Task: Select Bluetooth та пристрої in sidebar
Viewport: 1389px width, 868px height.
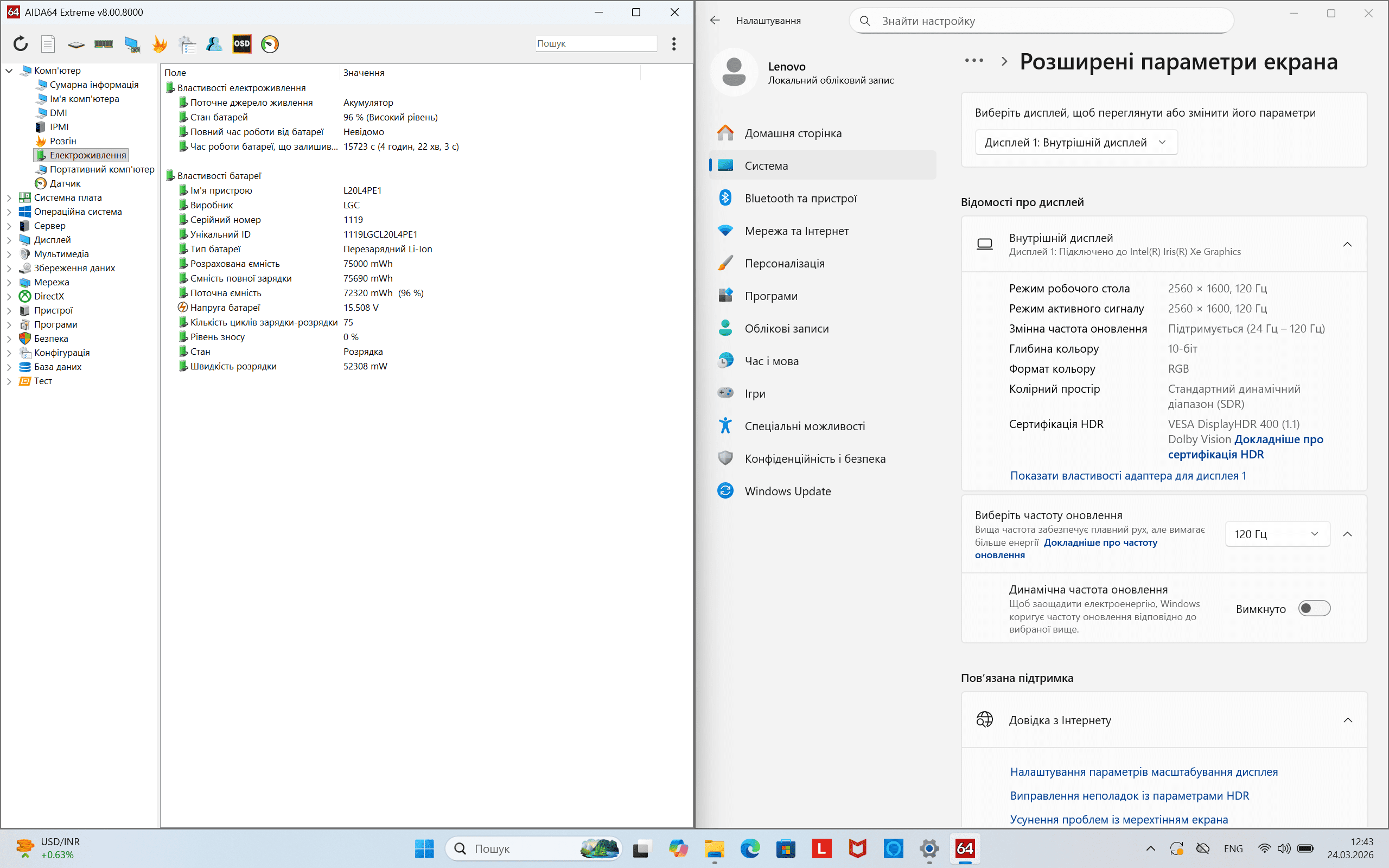Action: click(x=800, y=199)
